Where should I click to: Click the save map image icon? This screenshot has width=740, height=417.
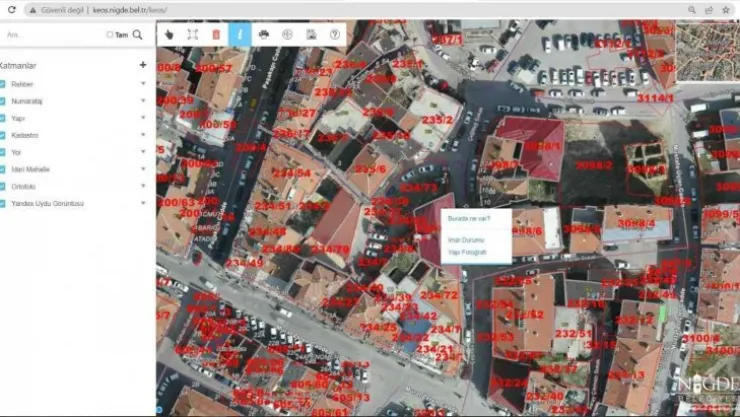coord(311,34)
